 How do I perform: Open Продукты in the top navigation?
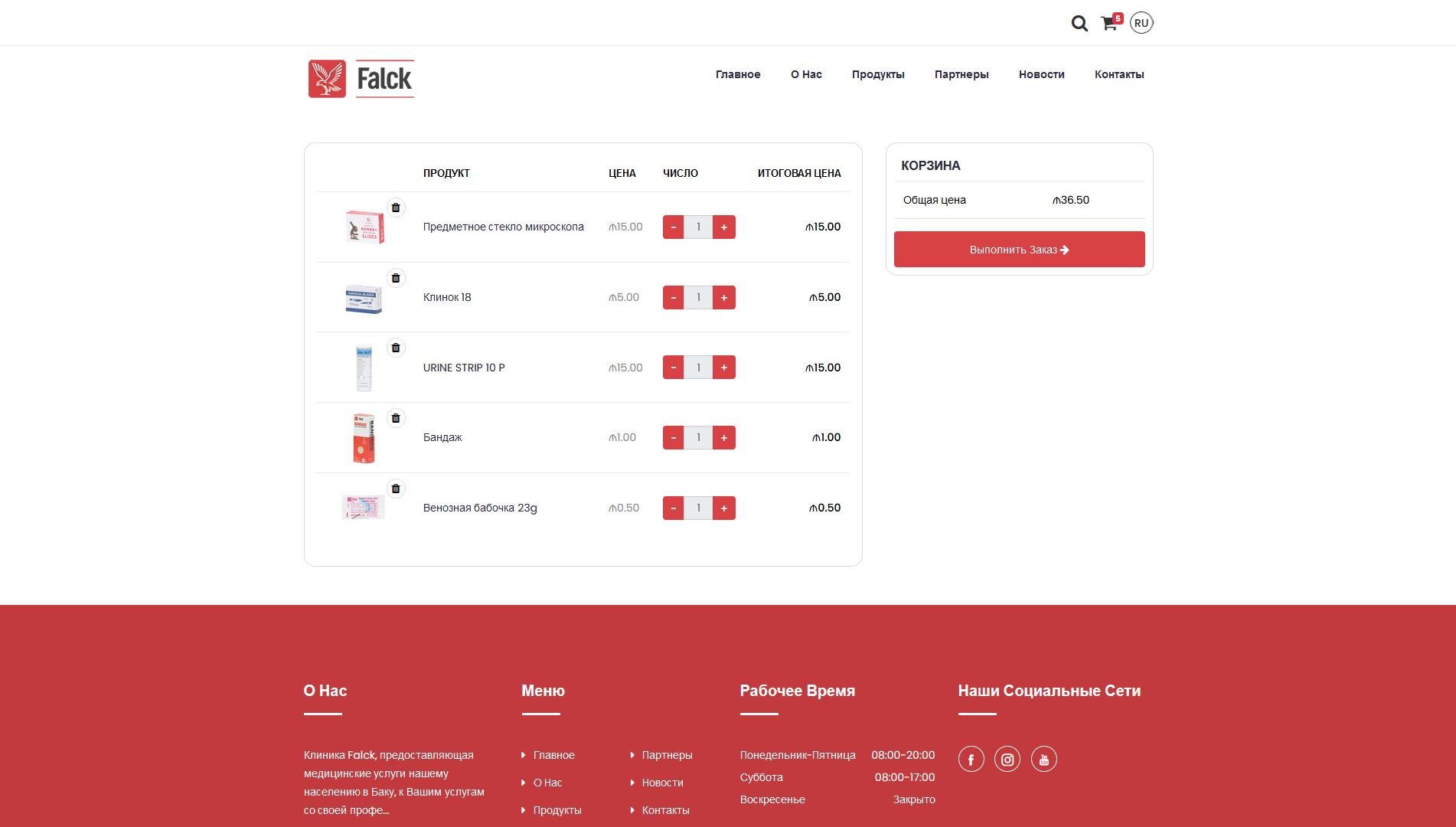coord(878,74)
